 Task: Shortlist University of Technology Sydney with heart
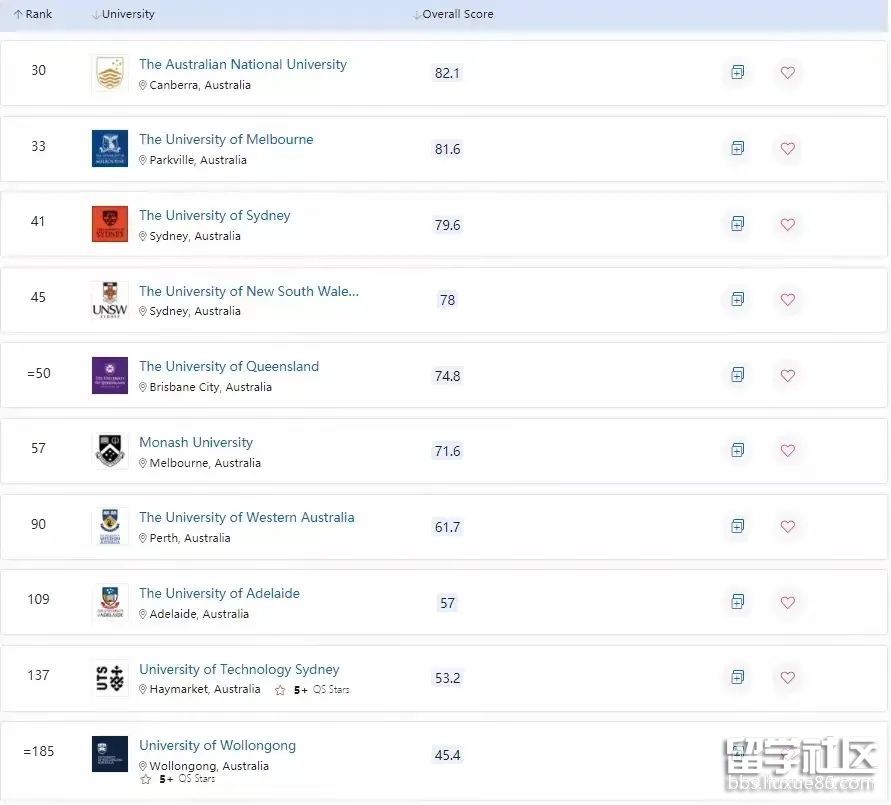pyautogui.click(x=787, y=677)
